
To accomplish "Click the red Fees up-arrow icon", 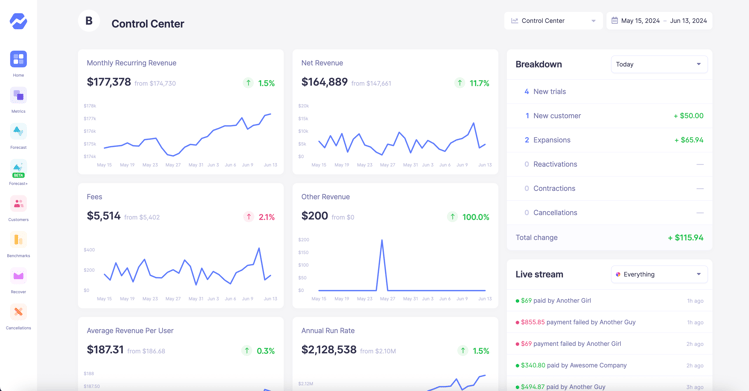I will click(x=248, y=217).
